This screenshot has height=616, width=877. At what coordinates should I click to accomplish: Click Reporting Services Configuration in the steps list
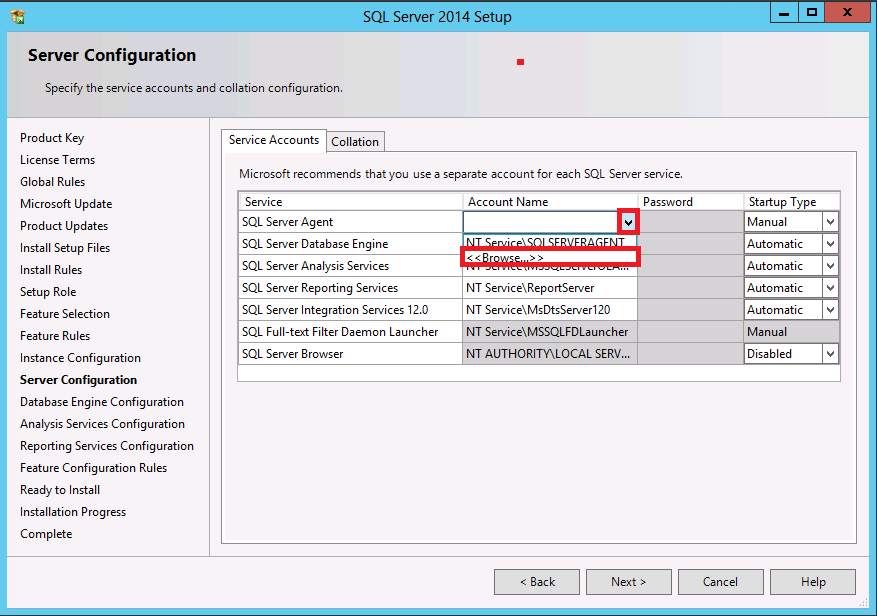(x=107, y=446)
